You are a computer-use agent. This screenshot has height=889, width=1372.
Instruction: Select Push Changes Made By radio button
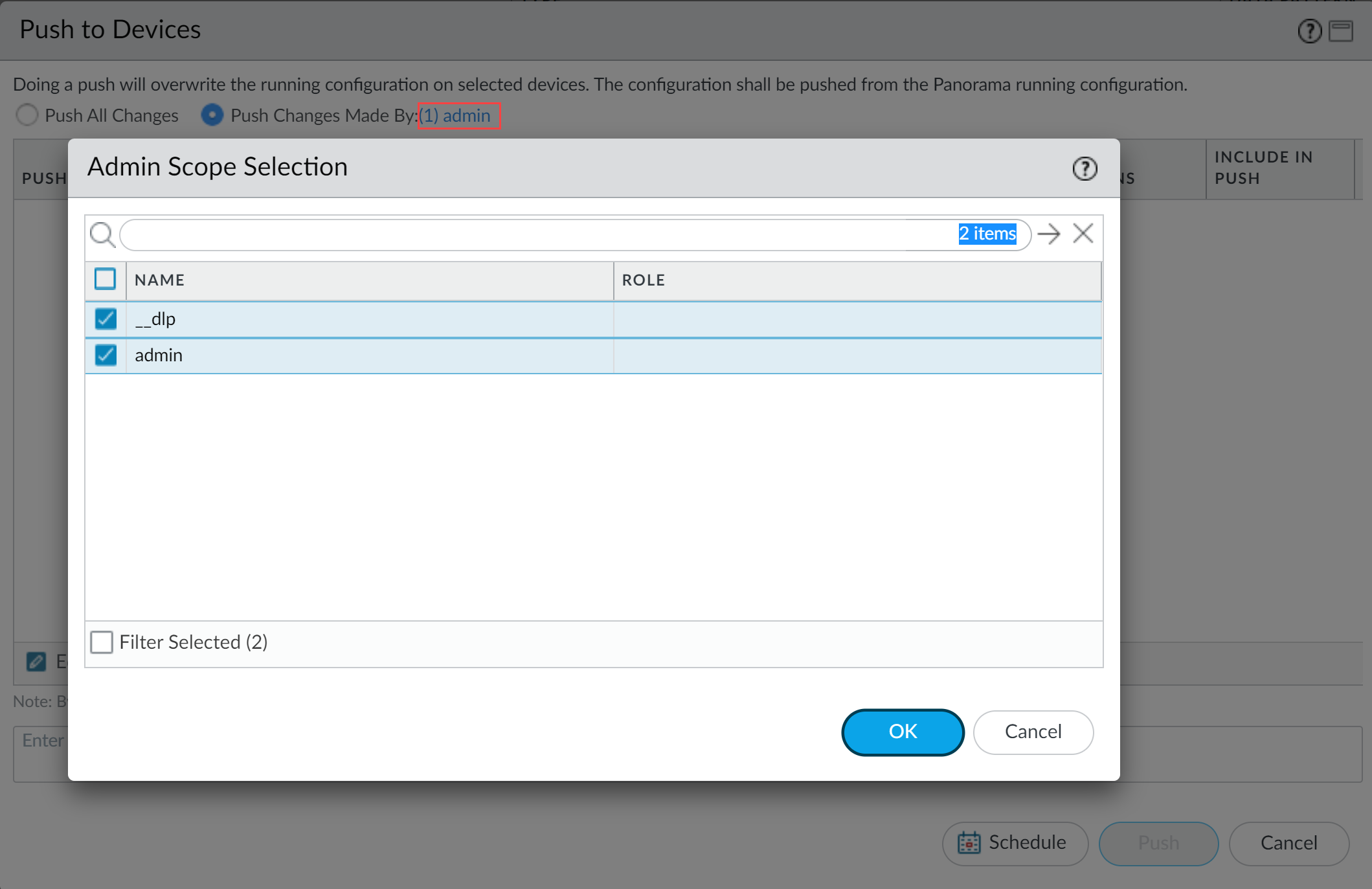point(212,115)
